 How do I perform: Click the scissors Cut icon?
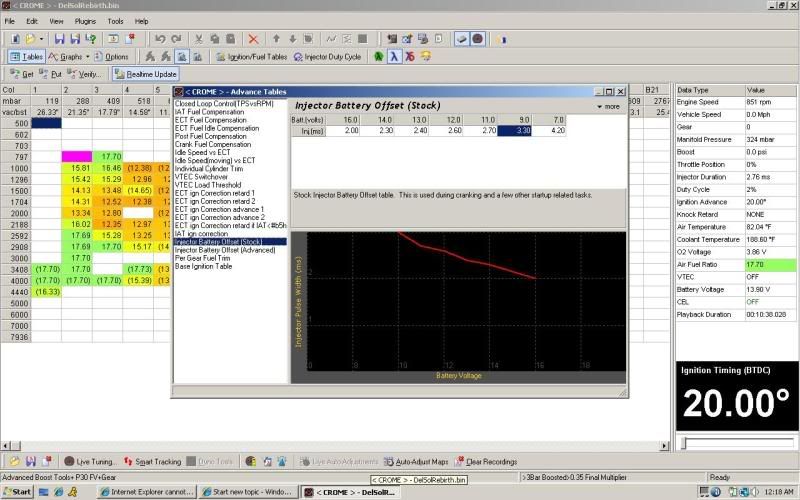[199, 39]
